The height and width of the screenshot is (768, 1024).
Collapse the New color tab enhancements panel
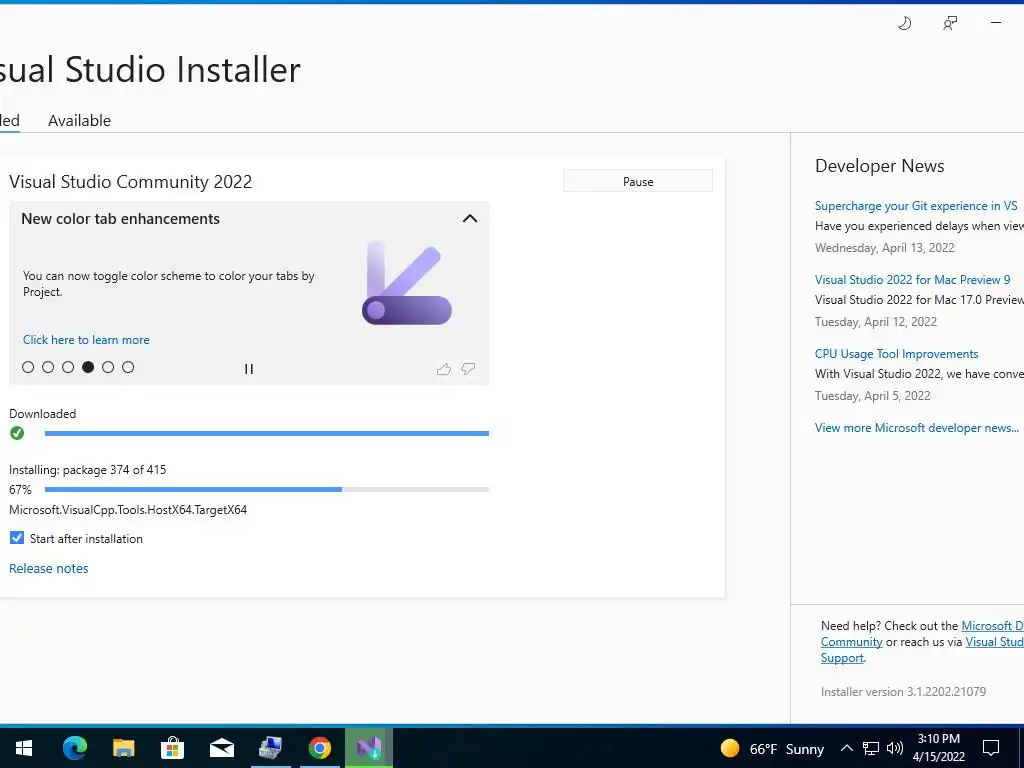[470, 219]
